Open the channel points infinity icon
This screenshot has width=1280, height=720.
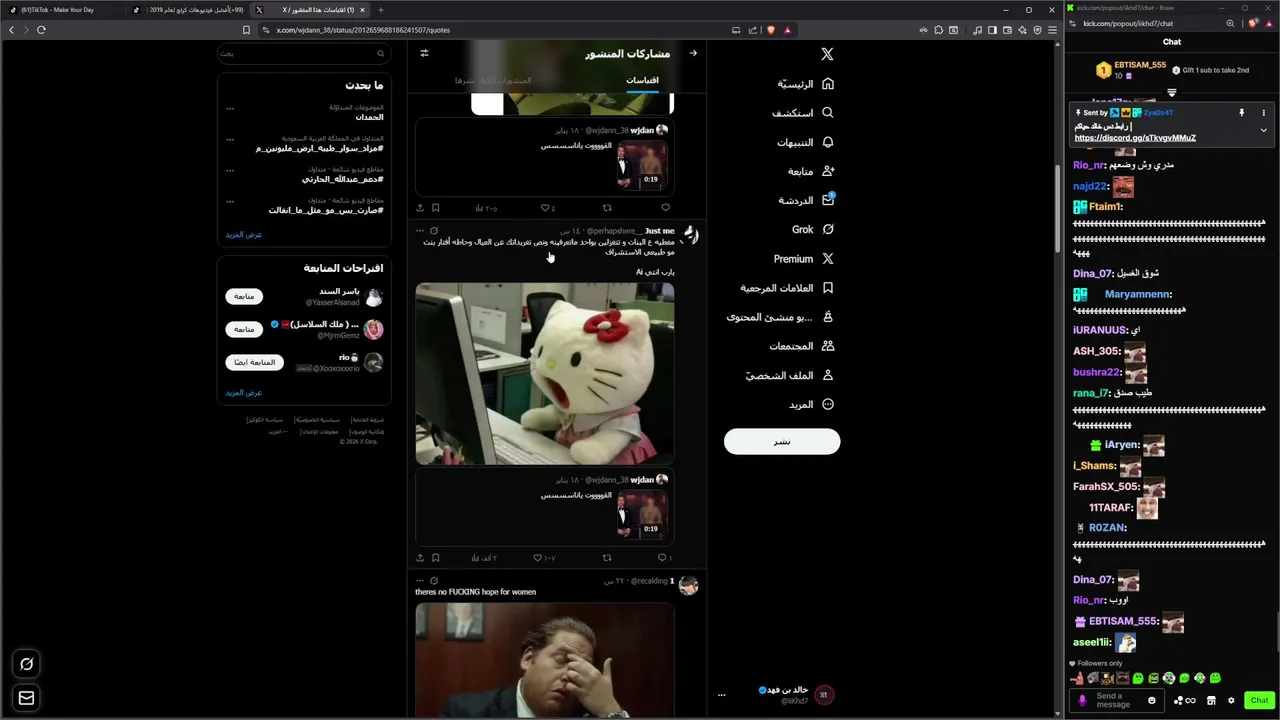[x=1185, y=700]
